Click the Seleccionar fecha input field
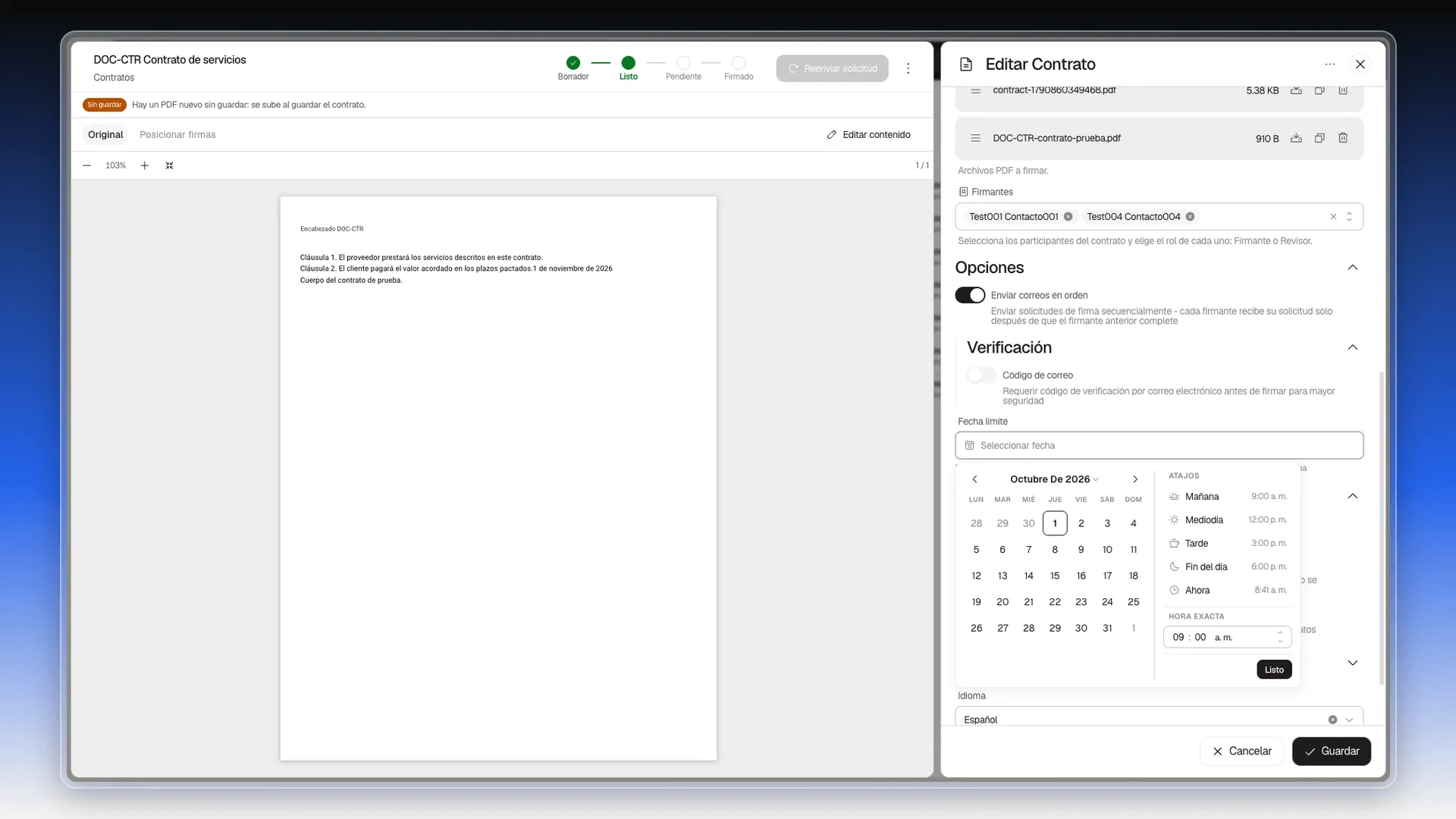This screenshot has width=1456, height=819. 1159,446
